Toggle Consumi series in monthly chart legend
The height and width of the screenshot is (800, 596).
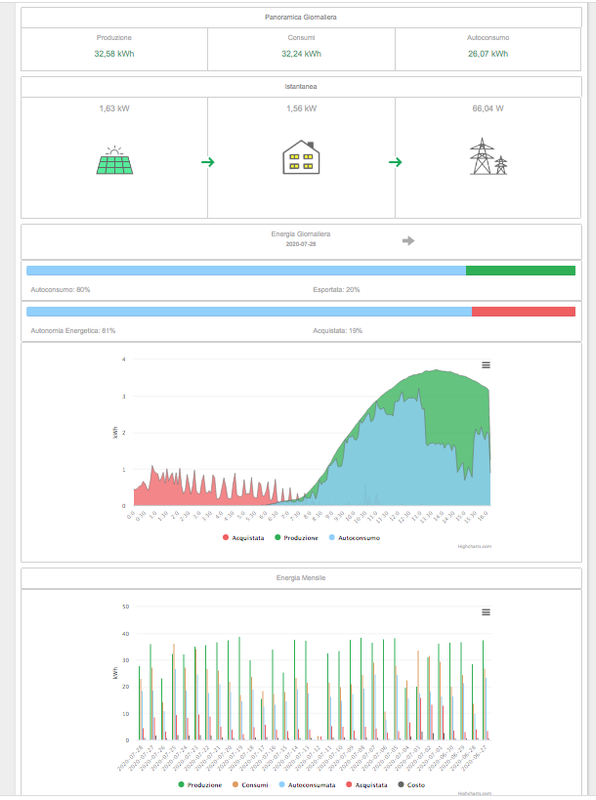(x=250, y=785)
